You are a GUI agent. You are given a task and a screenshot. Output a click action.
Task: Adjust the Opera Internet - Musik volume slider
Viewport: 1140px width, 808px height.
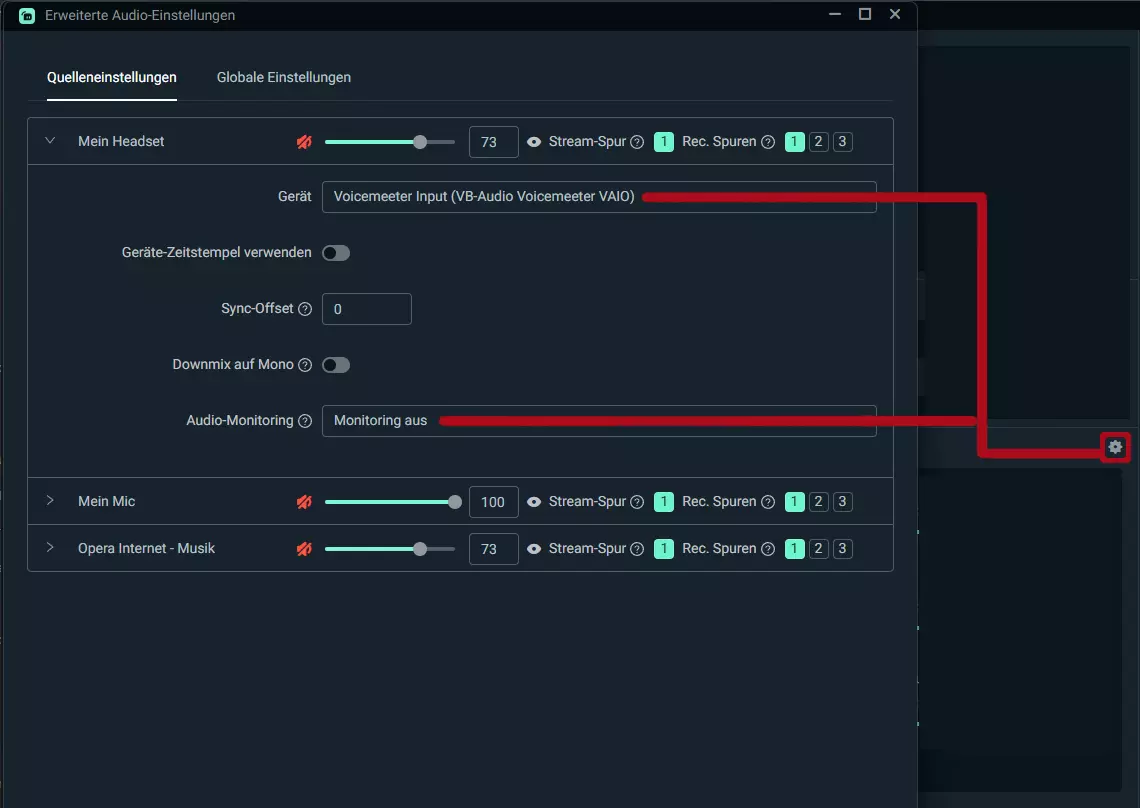pos(390,549)
